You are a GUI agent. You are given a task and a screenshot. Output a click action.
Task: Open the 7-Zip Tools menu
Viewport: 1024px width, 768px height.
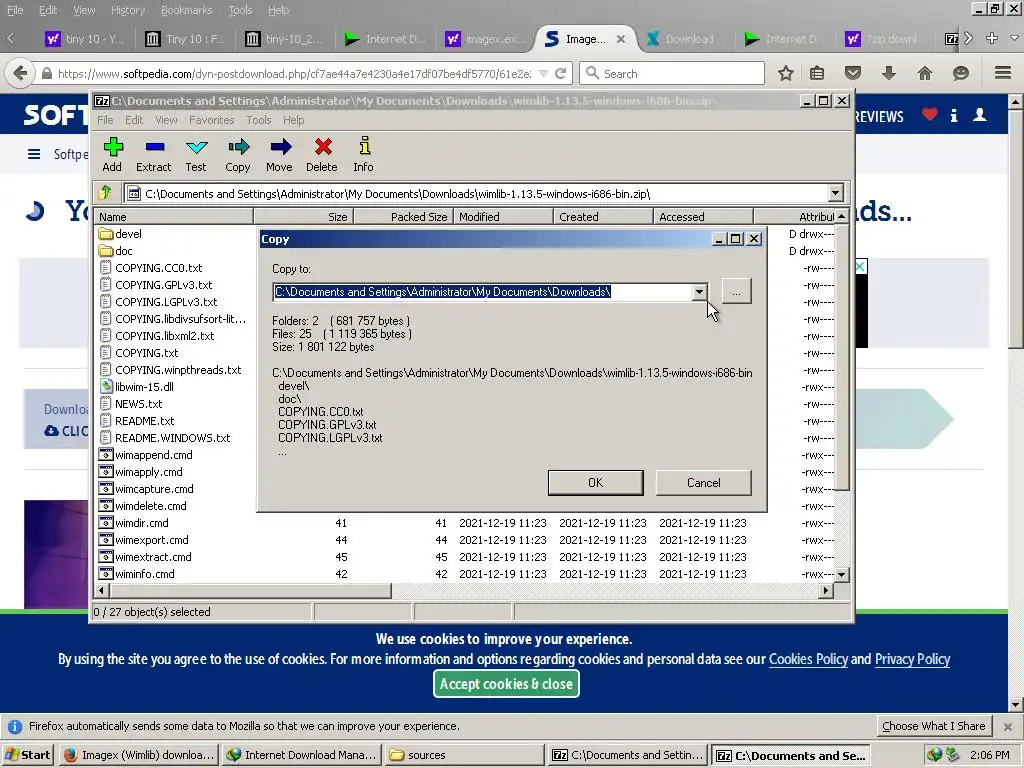click(259, 120)
